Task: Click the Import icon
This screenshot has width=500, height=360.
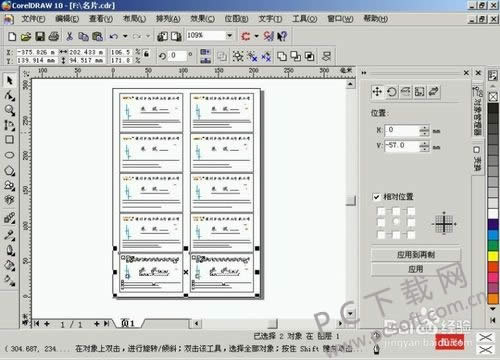Action: 162,36
